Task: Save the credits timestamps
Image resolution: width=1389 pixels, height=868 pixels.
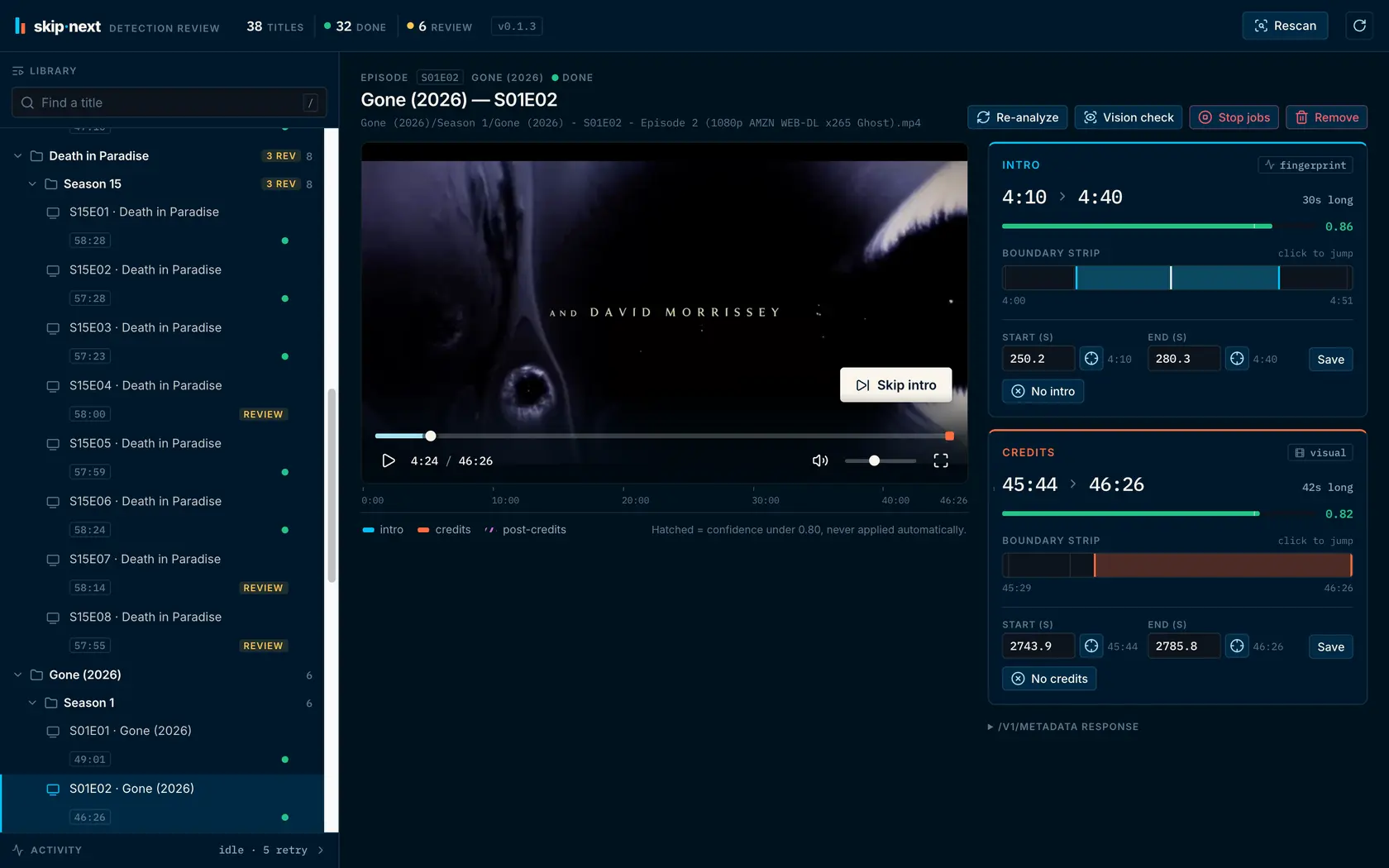Action: tap(1331, 647)
